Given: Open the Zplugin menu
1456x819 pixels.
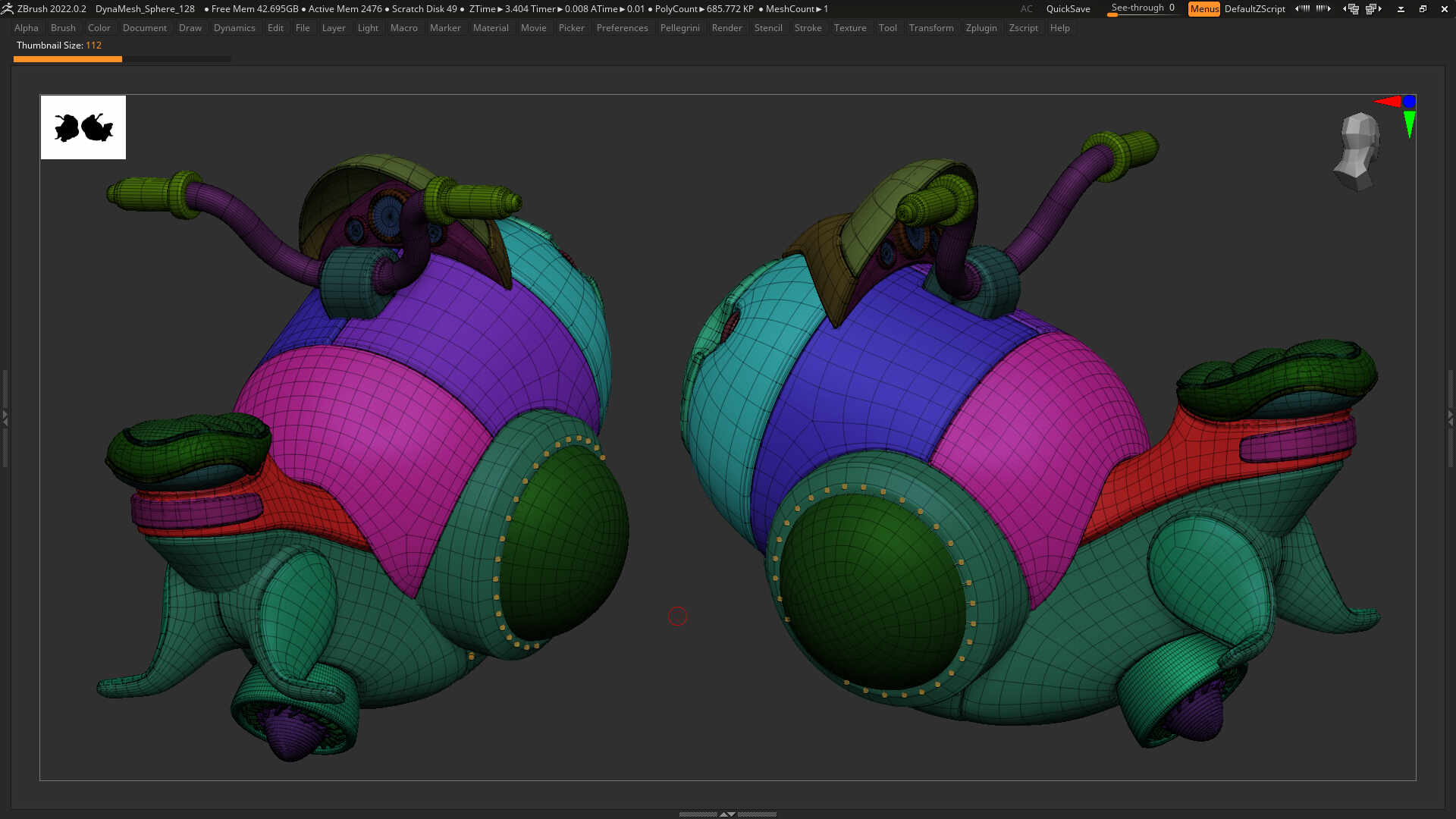Looking at the screenshot, I should pos(981,28).
